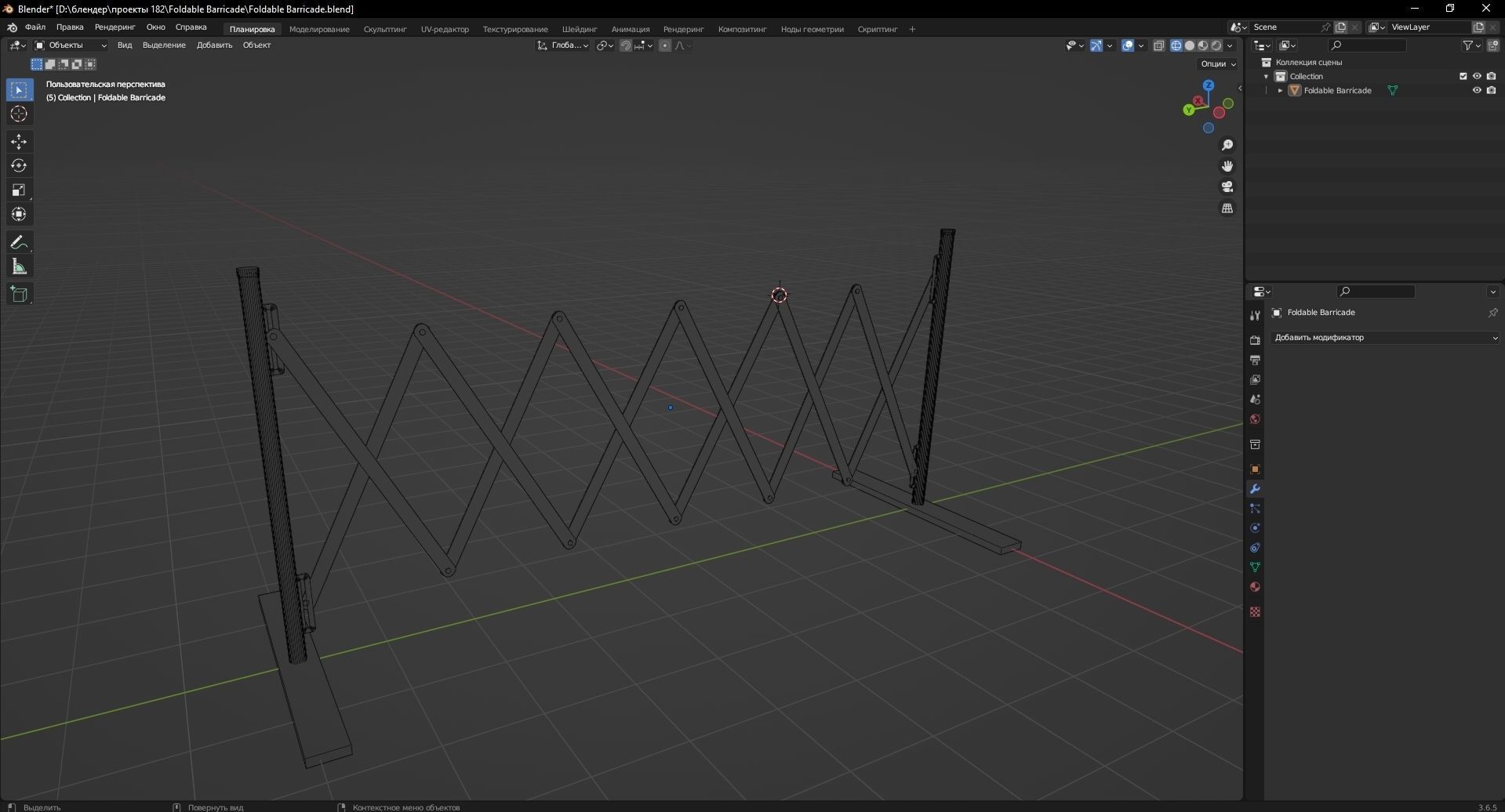
Task: Activate the Scale tool
Action: pyautogui.click(x=19, y=190)
